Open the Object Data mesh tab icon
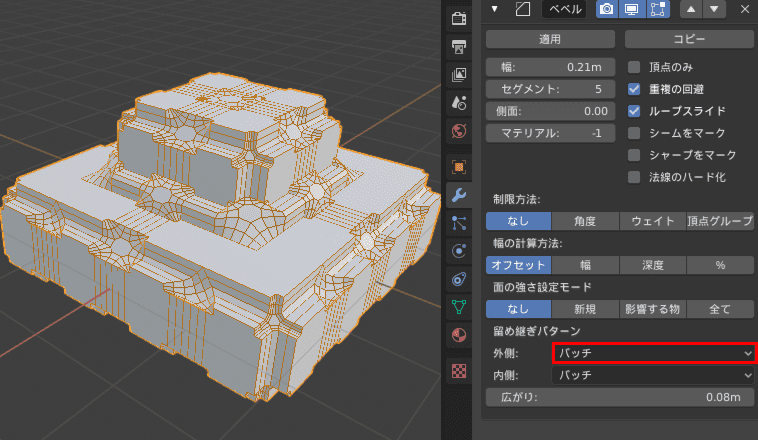 click(x=459, y=307)
